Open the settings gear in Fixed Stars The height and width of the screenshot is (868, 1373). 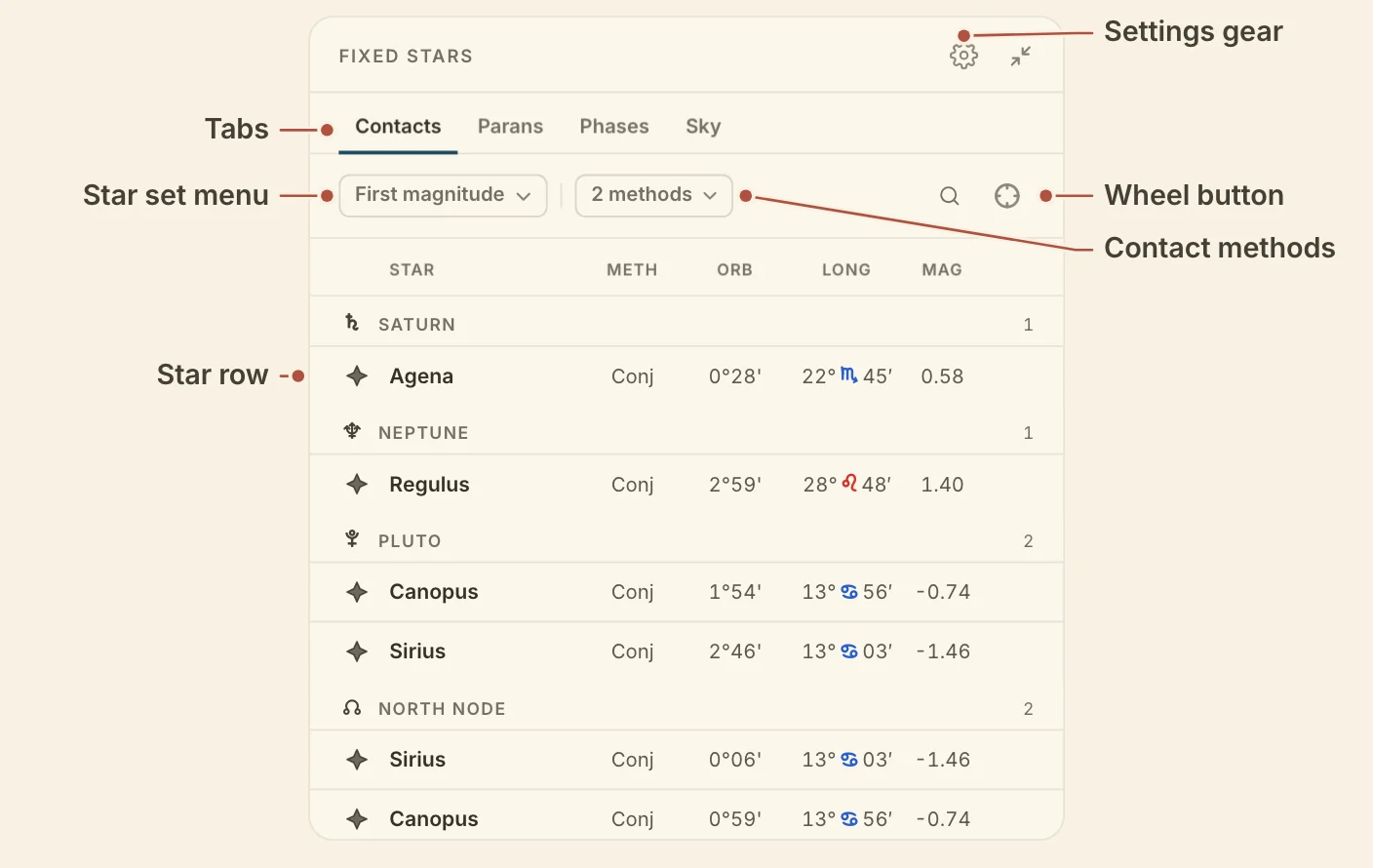pyautogui.click(x=963, y=56)
